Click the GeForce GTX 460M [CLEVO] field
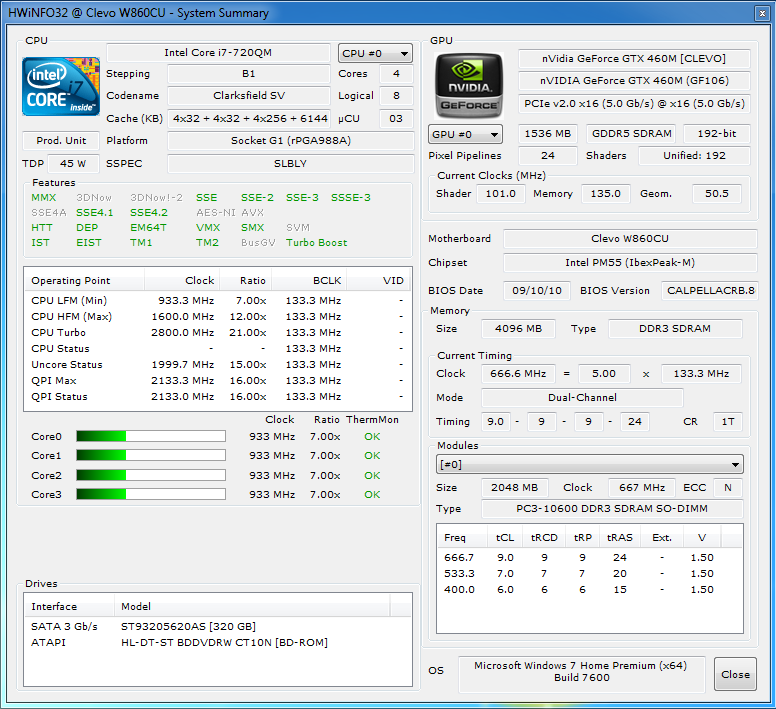This screenshot has height=709, width=776. click(634, 58)
